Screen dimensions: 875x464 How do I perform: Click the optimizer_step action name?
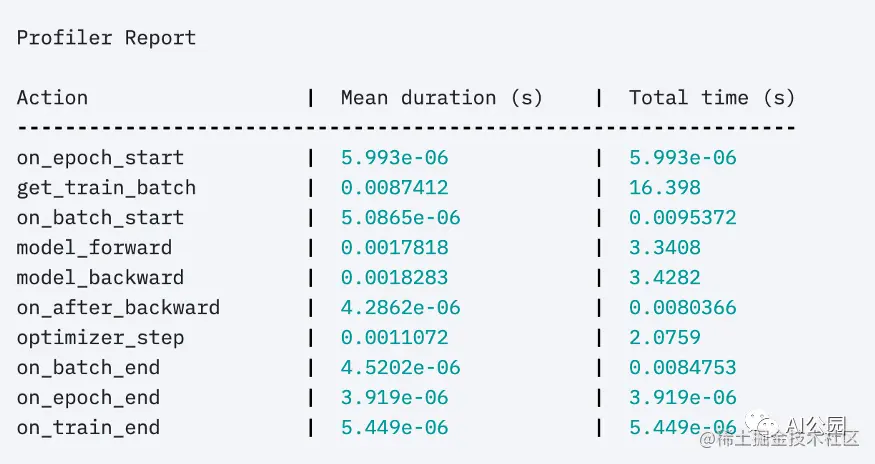click(x=100, y=338)
